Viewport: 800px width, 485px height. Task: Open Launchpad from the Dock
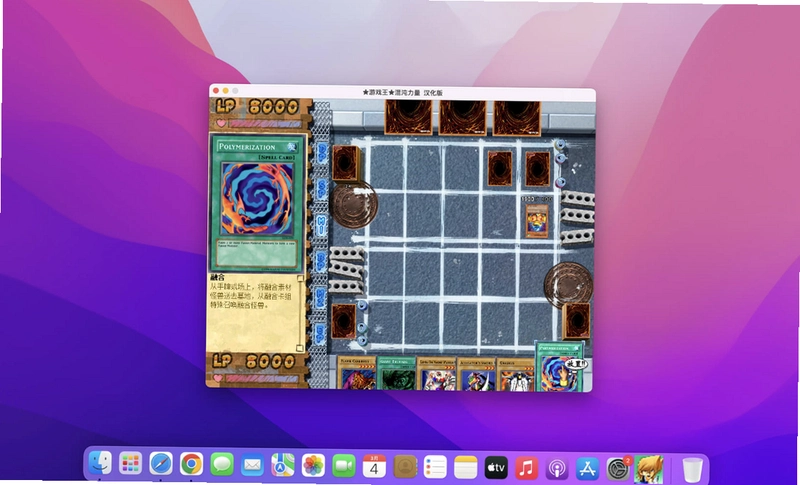[131, 464]
